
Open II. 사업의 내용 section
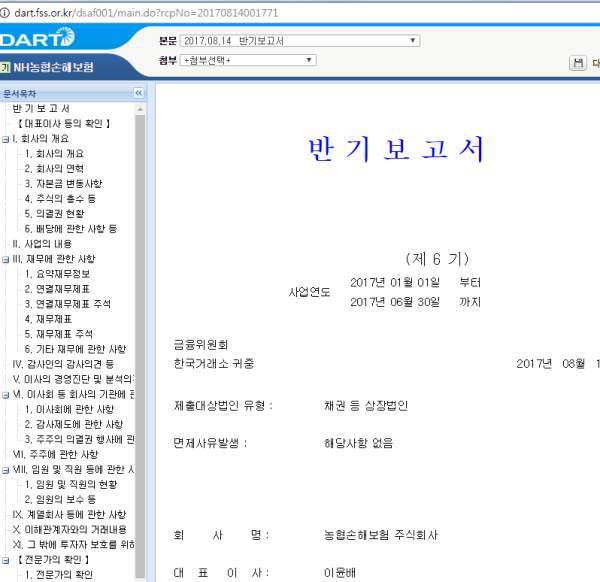(42, 244)
